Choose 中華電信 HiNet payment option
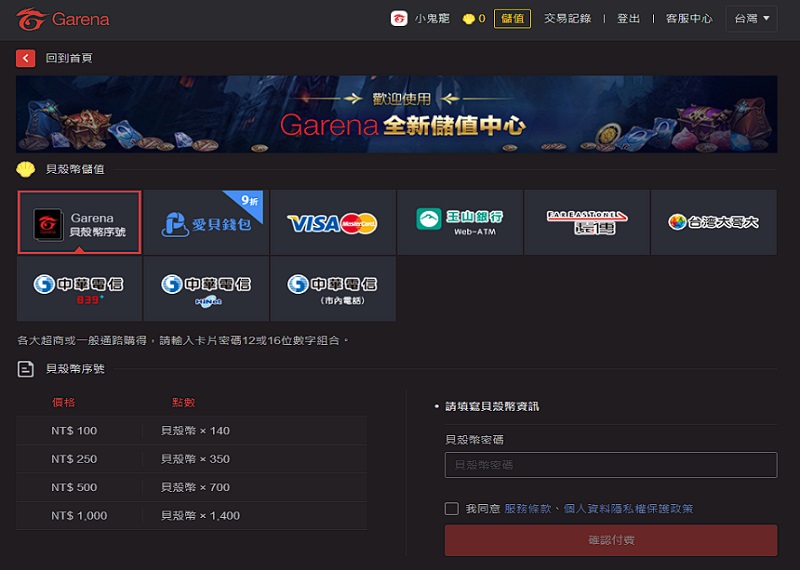Screen dimensions: 800x570 point(206,289)
